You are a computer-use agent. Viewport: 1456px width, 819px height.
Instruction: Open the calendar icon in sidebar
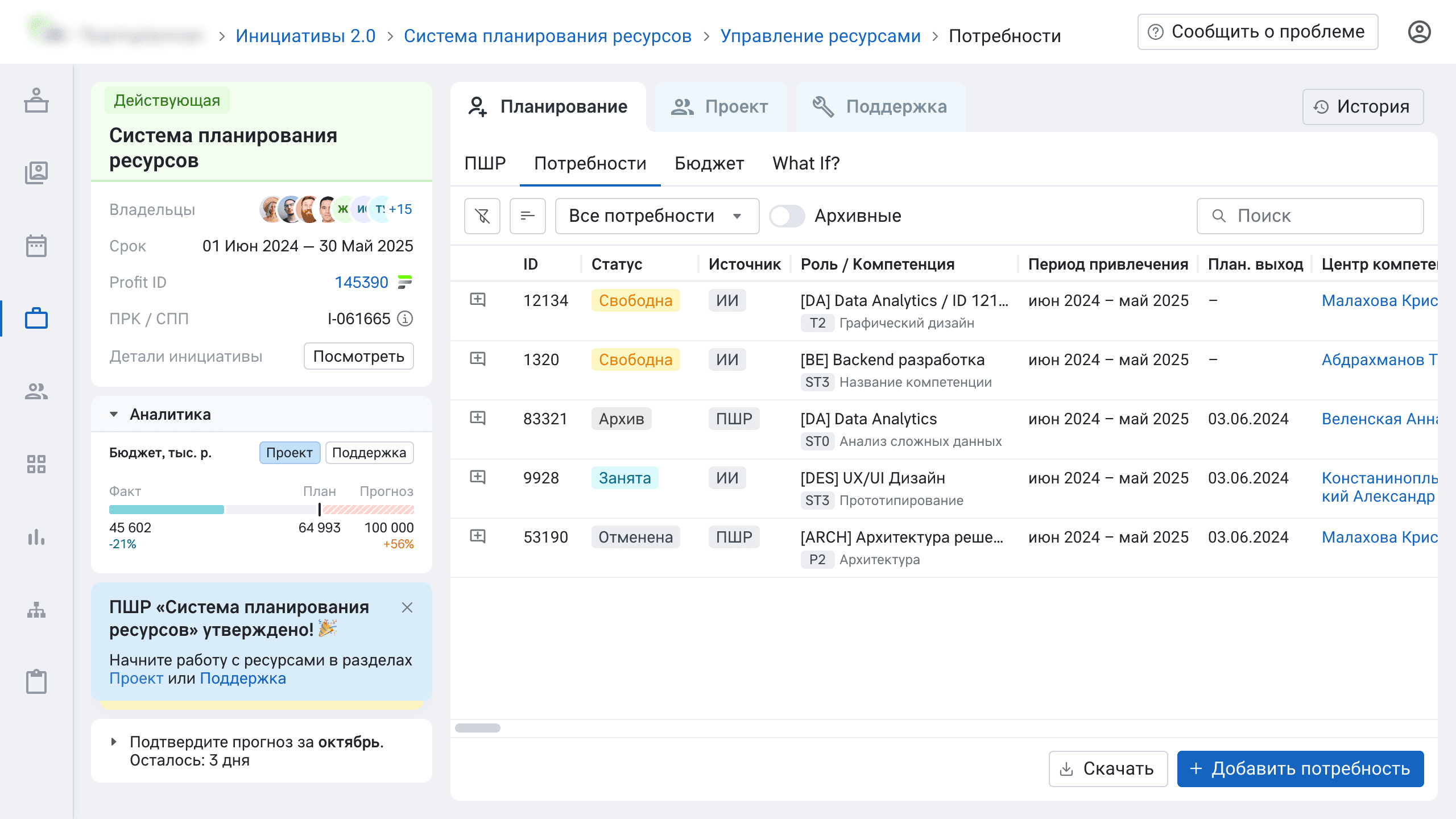[x=36, y=246]
